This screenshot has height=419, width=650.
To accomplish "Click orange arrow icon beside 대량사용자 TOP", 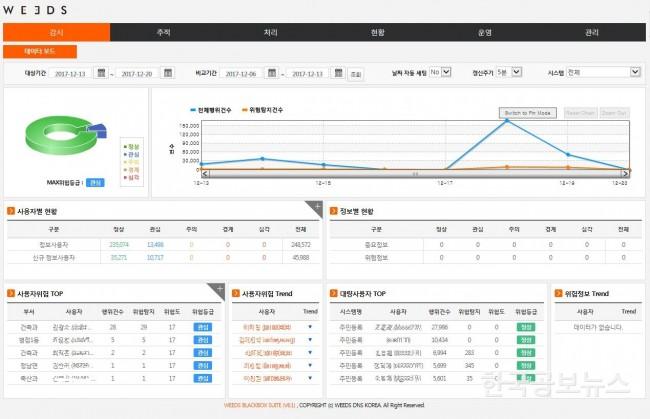I will click(333, 293).
